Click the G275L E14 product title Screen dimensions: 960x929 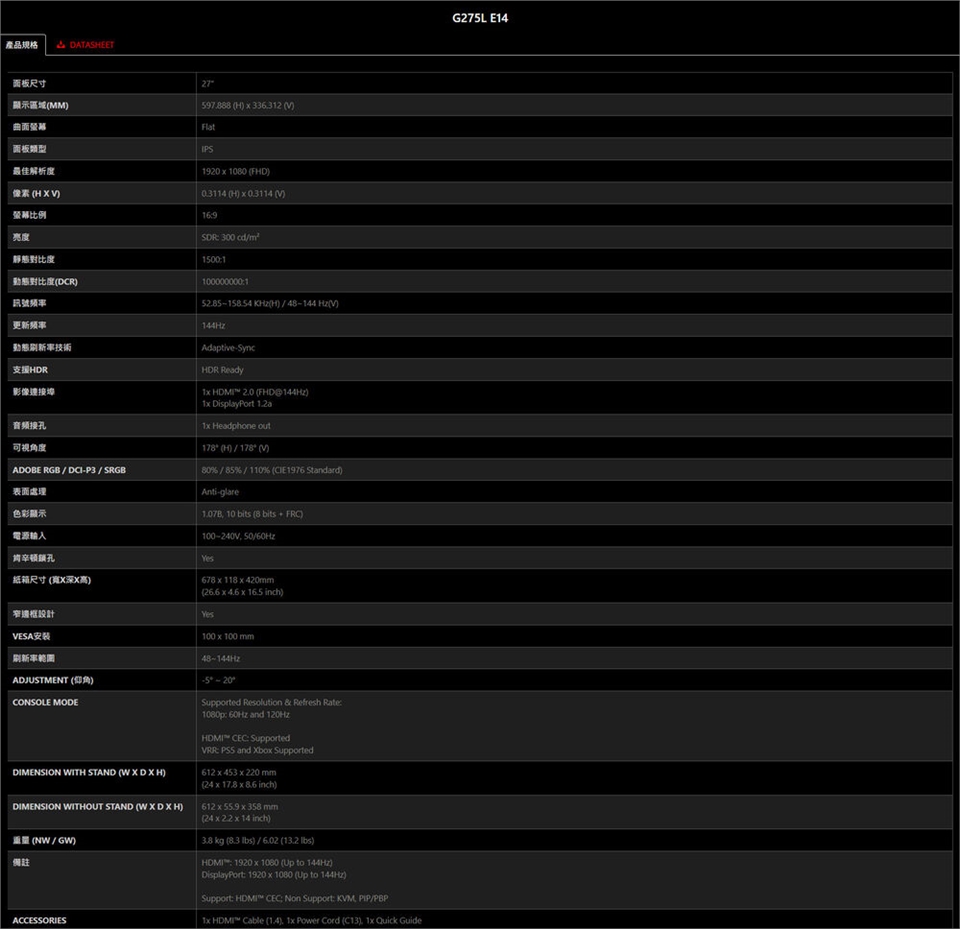pyautogui.click(x=480, y=18)
